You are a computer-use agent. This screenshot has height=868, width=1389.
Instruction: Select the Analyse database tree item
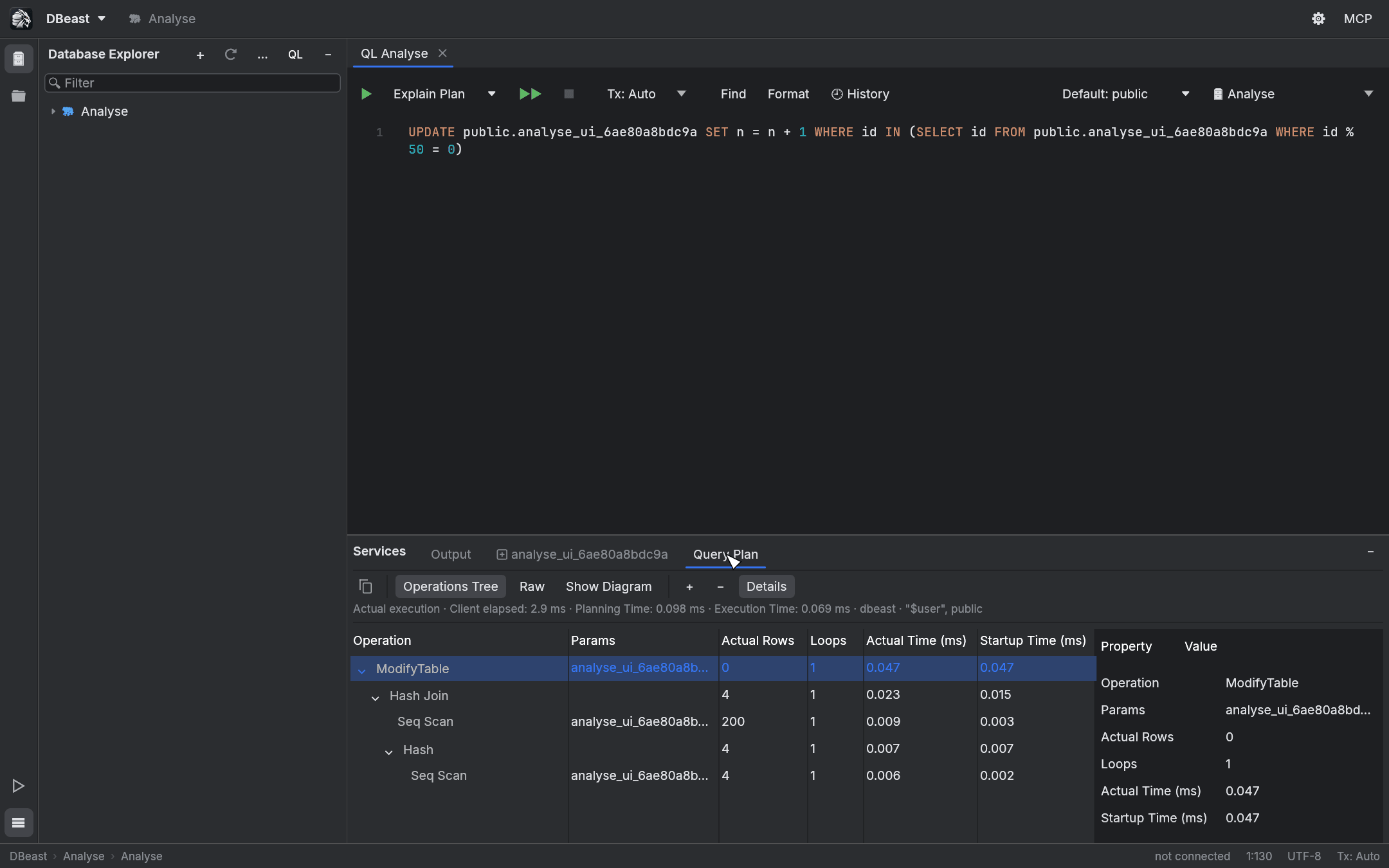tap(104, 111)
